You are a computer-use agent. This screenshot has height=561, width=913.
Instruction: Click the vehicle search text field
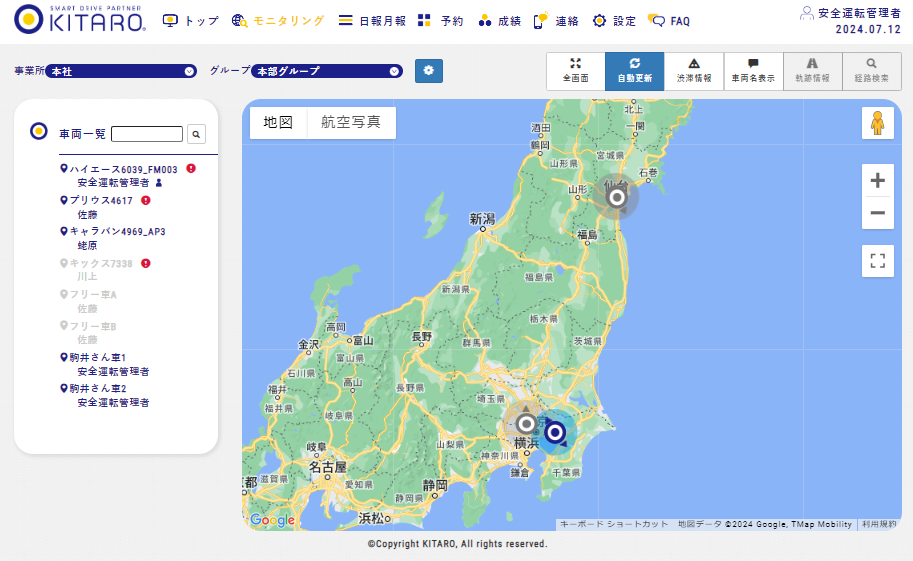click(147, 134)
